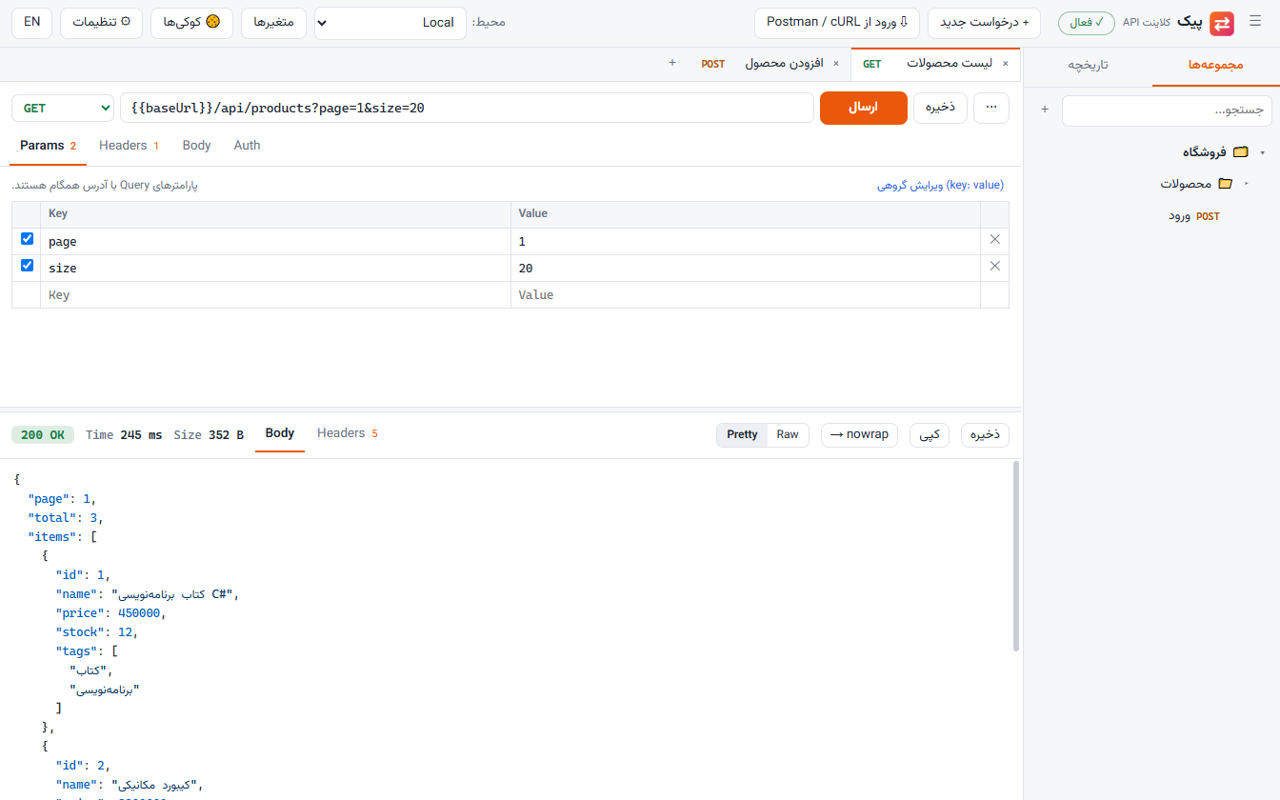
Task: Delete the page parameter row
Action: click(995, 240)
